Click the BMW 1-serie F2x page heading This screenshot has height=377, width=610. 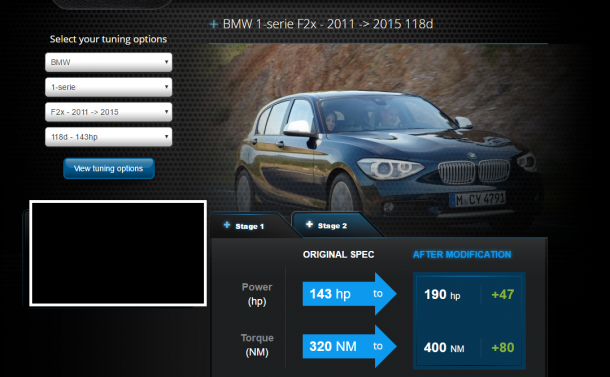(328, 24)
